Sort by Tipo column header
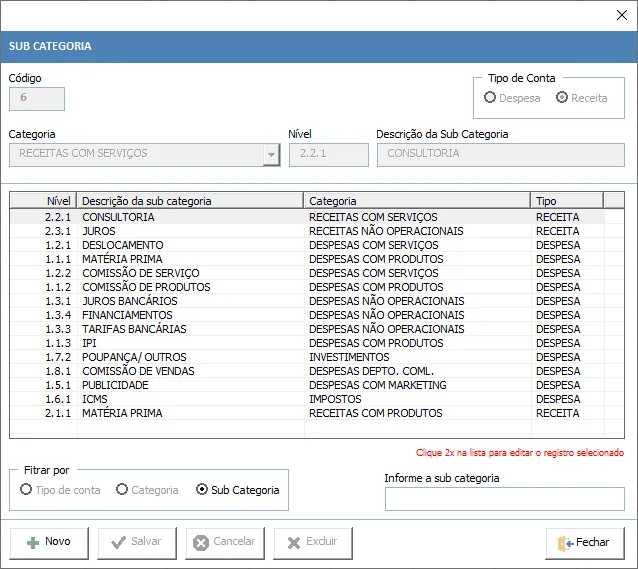 pyautogui.click(x=567, y=201)
